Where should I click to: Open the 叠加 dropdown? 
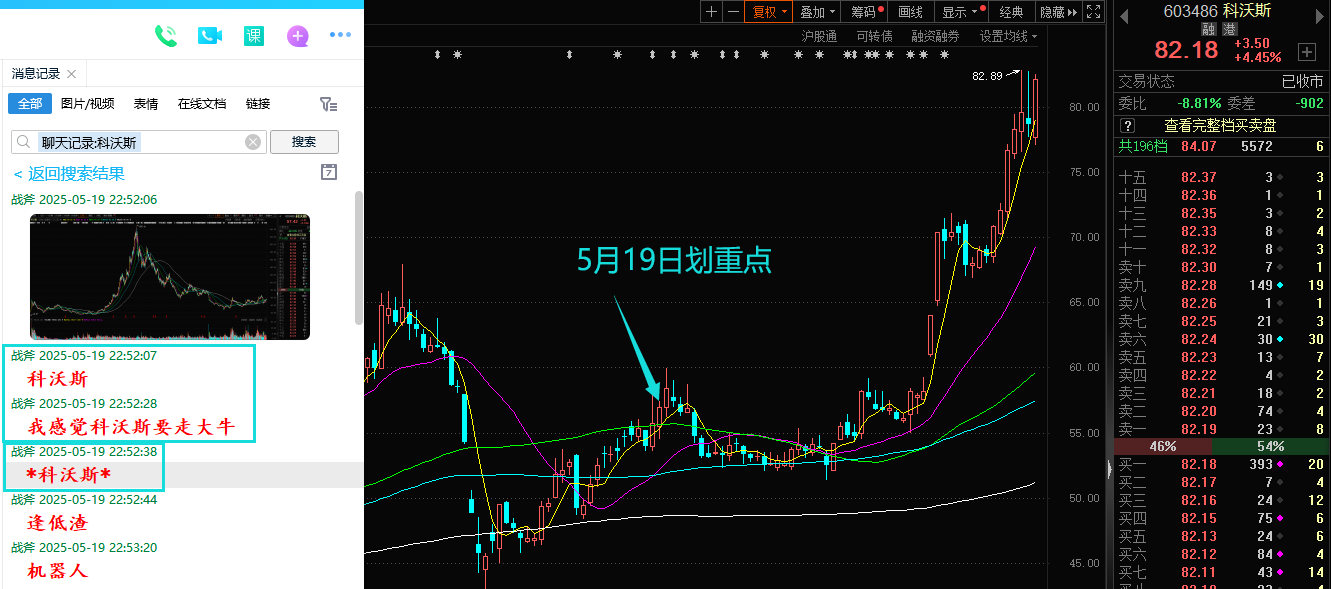point(818,12)
